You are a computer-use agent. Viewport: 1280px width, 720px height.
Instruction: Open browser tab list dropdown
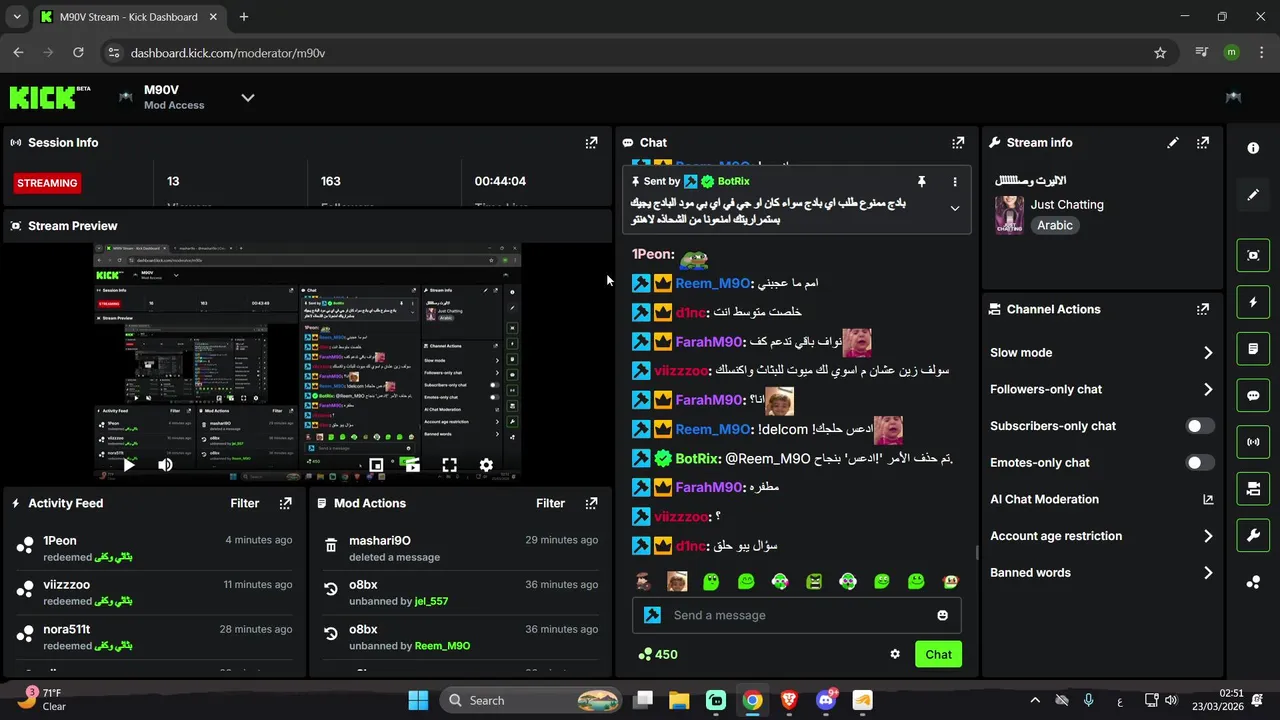[x=17, y=17]
